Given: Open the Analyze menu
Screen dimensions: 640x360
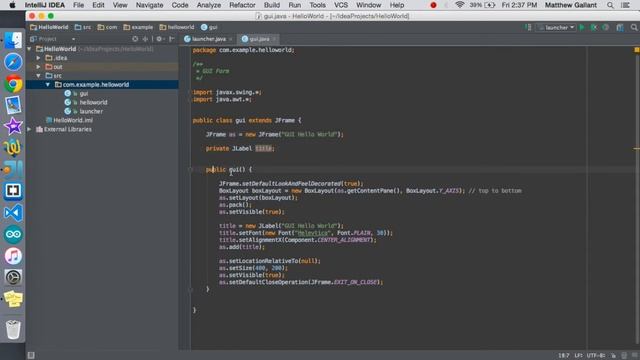Looking at the screenshot, I should pos(209,5).
